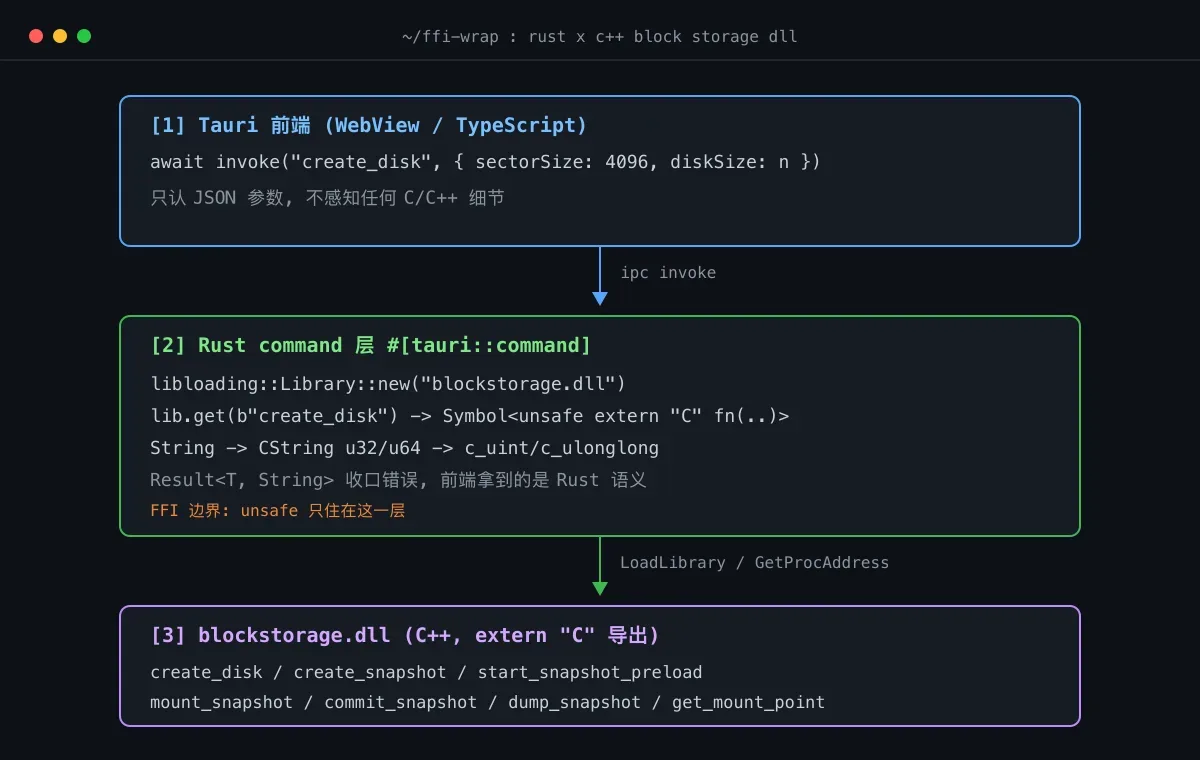Click the note '只认 JSON 参数, 不感知任何 C/C++ 细节'

327,197
